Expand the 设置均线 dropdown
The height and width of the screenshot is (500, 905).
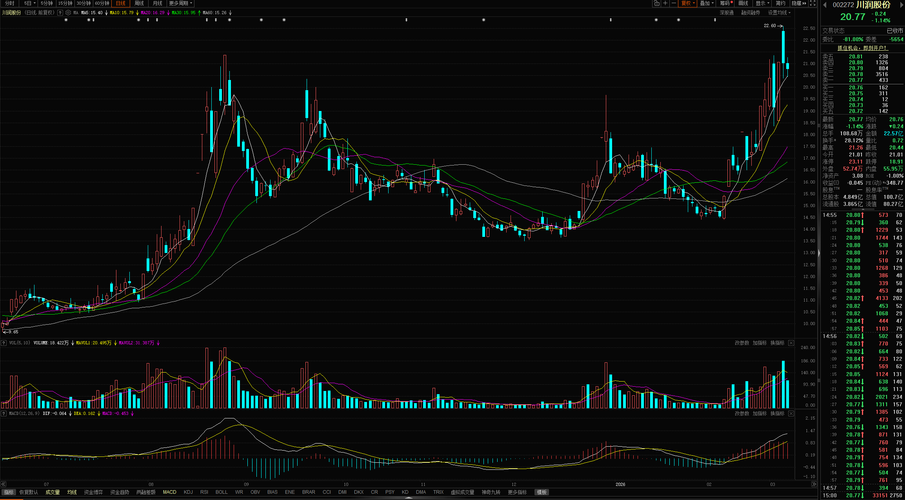point(779,12)
